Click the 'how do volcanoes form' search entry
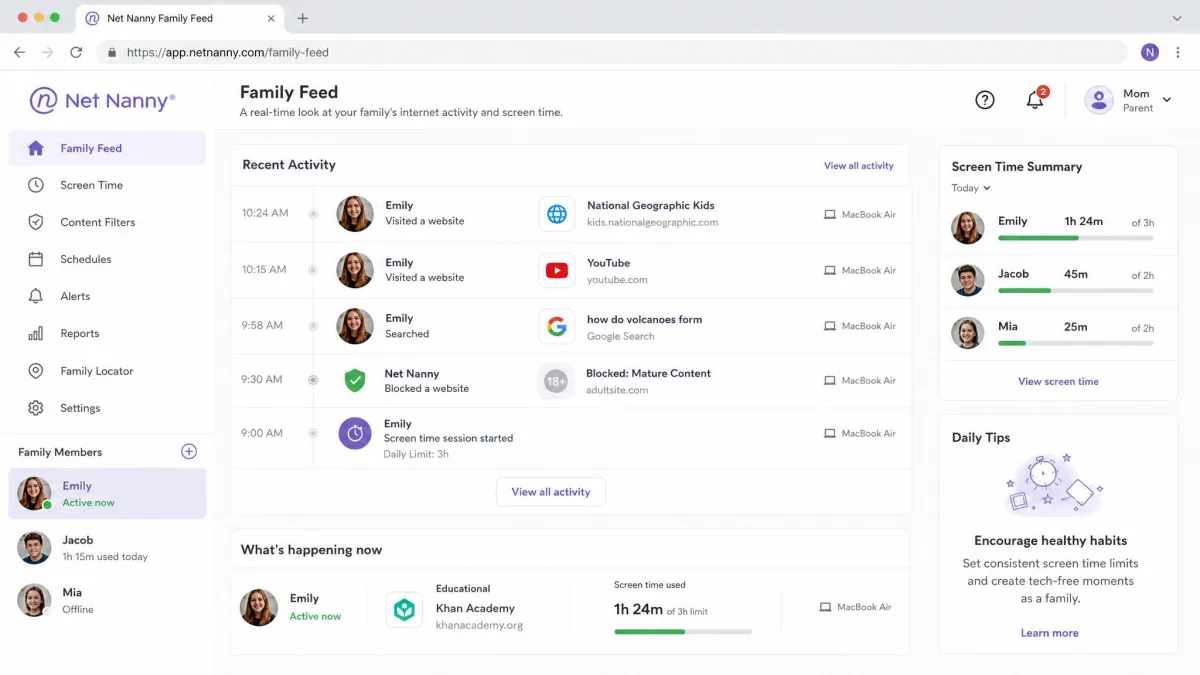The width and height of the screenshot is (1200, 675). click(644, 320)
